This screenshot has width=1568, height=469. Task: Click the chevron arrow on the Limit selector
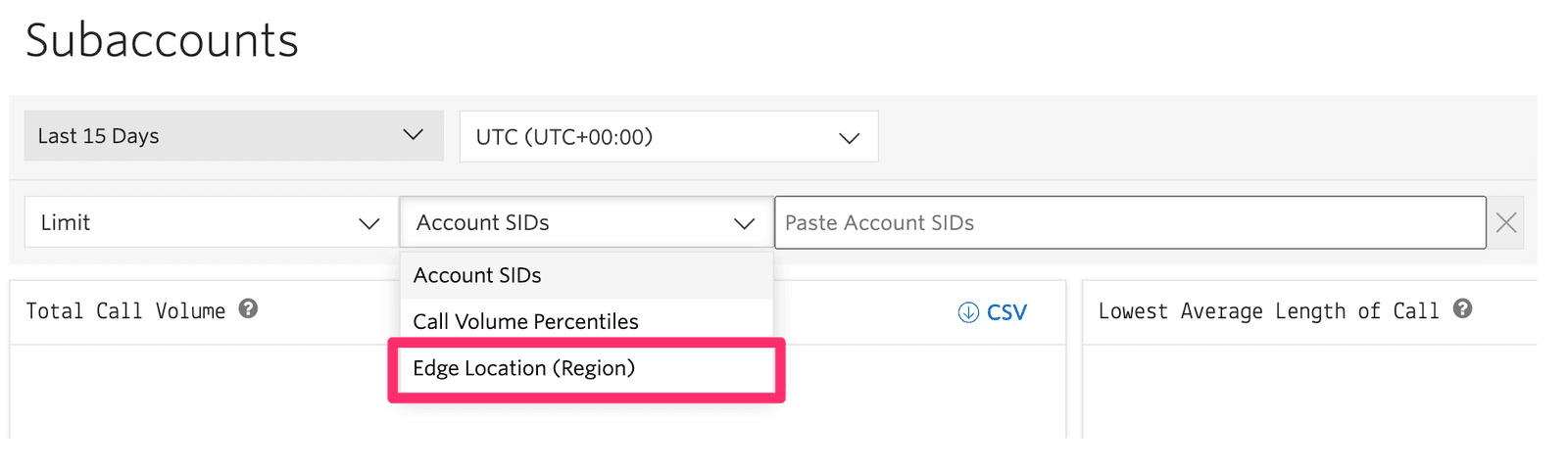(x=369, y=223)
